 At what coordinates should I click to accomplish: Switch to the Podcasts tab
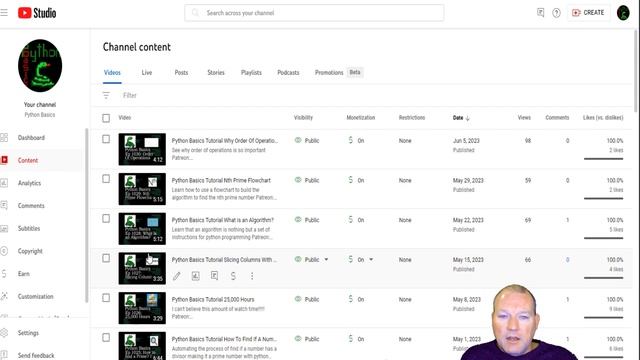tap(288, 73)
